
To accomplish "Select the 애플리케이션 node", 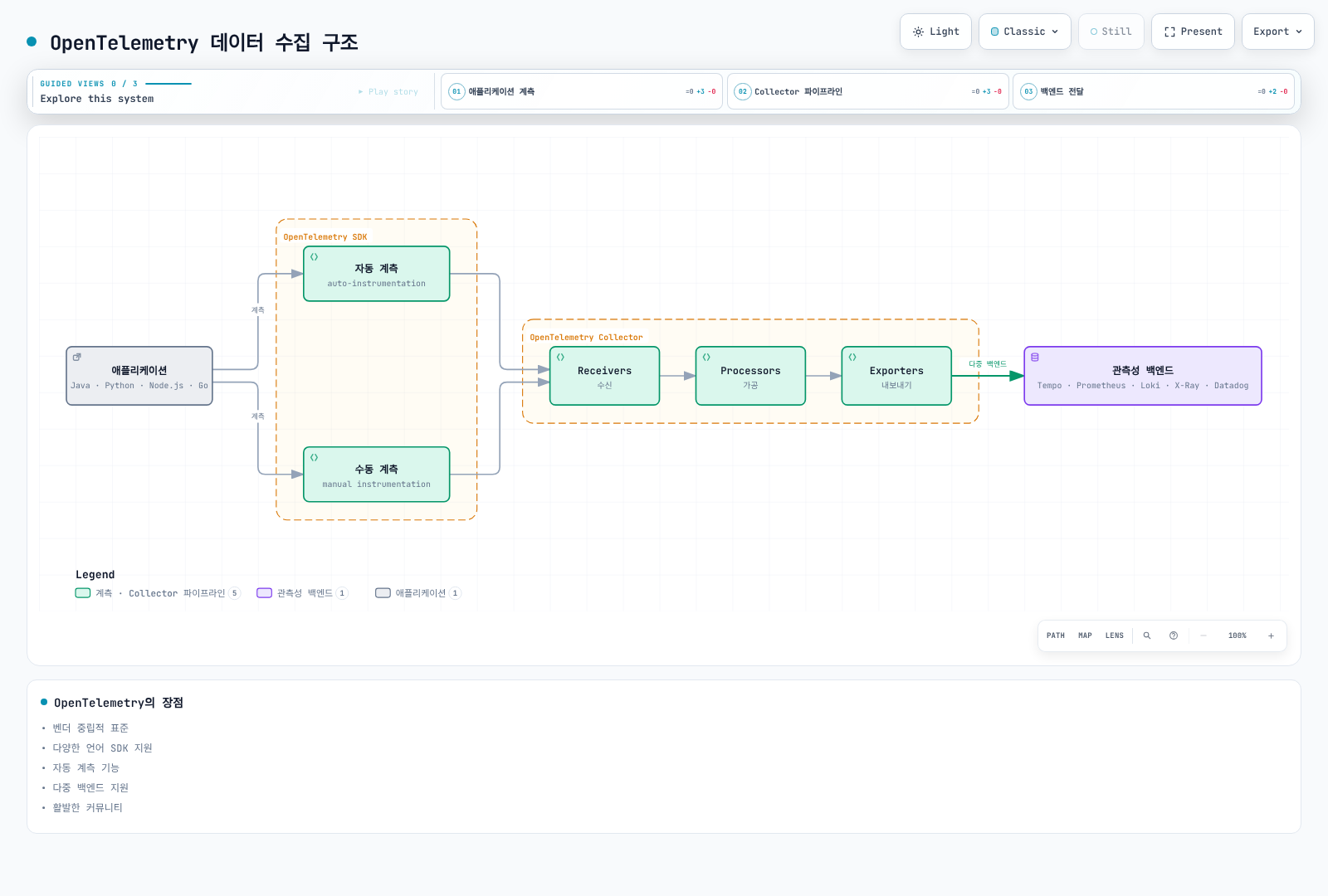I will pyautogui.click(x=139, y=376).
